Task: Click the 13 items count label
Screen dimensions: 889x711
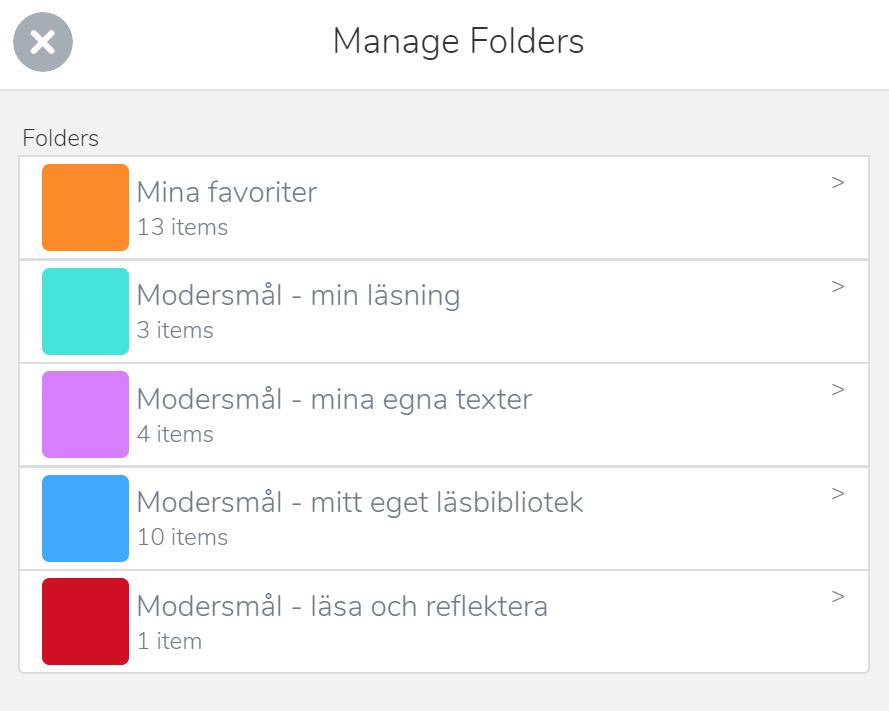Action: [x=182, y=228]
